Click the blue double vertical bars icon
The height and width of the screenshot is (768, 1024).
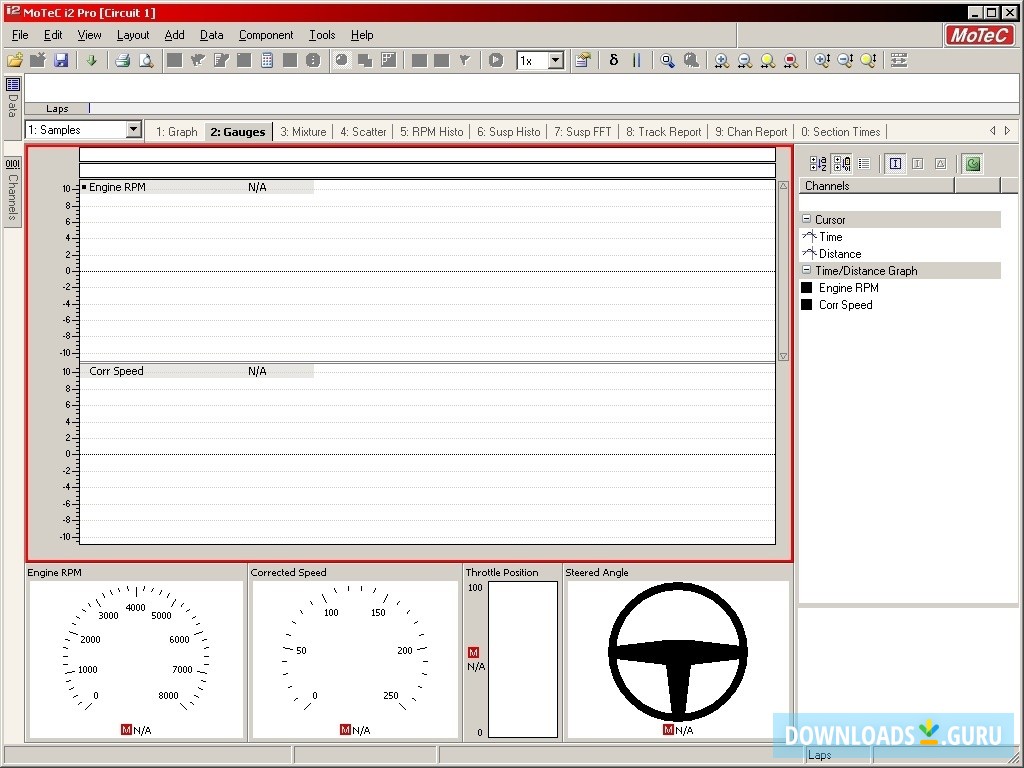pyautogui.click(x=637, y=60)
